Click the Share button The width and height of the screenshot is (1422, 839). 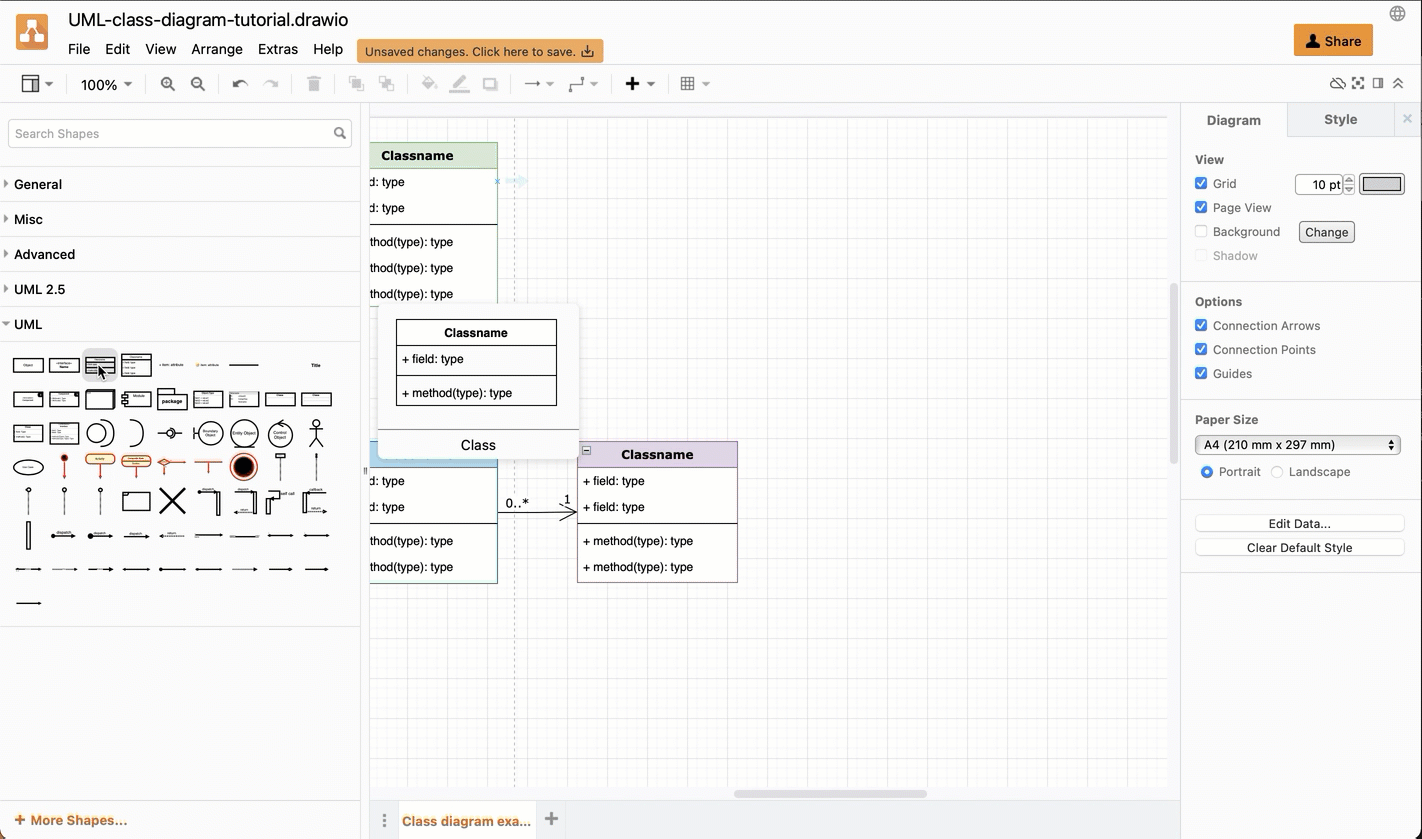[1333, 40]
